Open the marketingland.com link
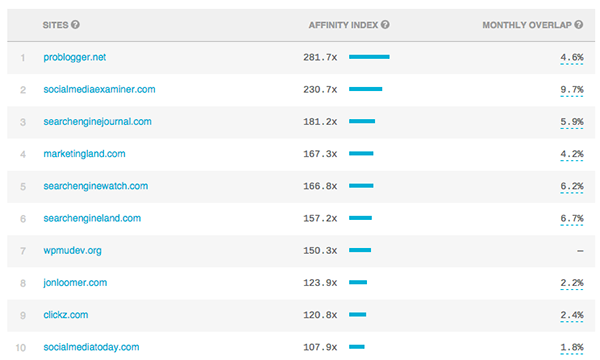Viewport: 600px width, 360px height. click(x=84, y=154)
